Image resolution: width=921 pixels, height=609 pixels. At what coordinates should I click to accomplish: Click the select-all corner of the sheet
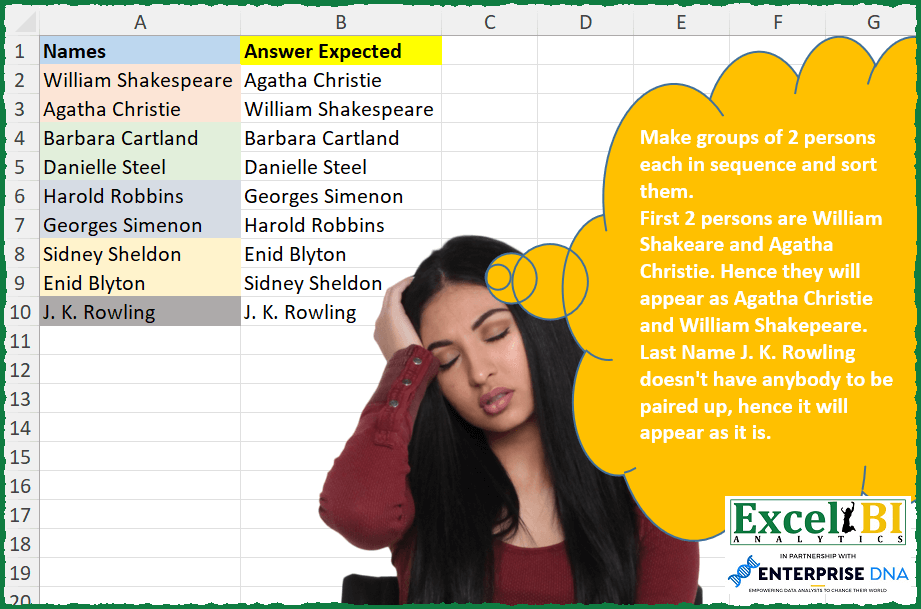(x=20, y=22)
